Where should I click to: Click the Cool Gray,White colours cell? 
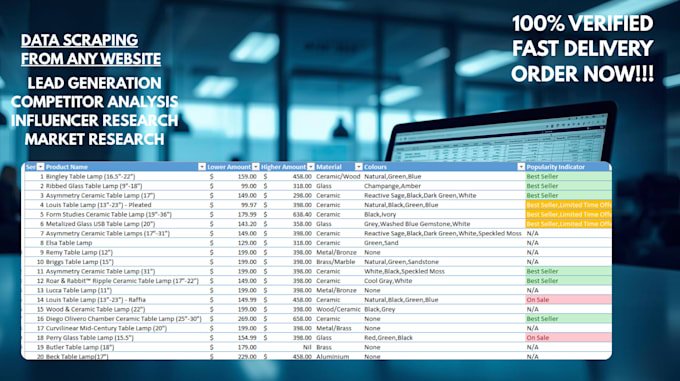click(444, 281)
